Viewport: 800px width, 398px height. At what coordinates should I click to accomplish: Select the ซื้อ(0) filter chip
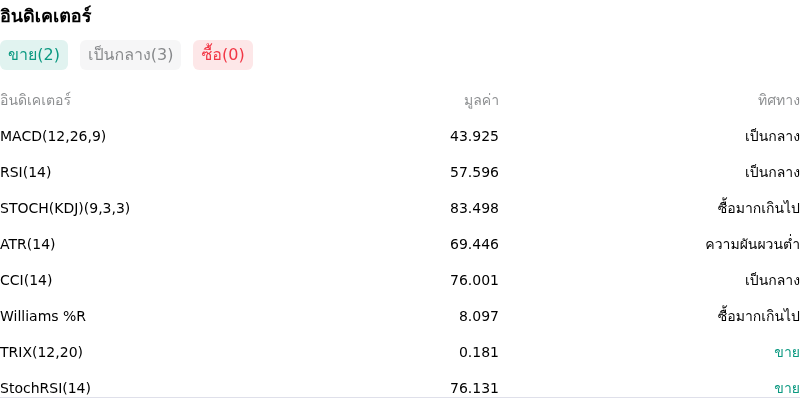(223, 55)
